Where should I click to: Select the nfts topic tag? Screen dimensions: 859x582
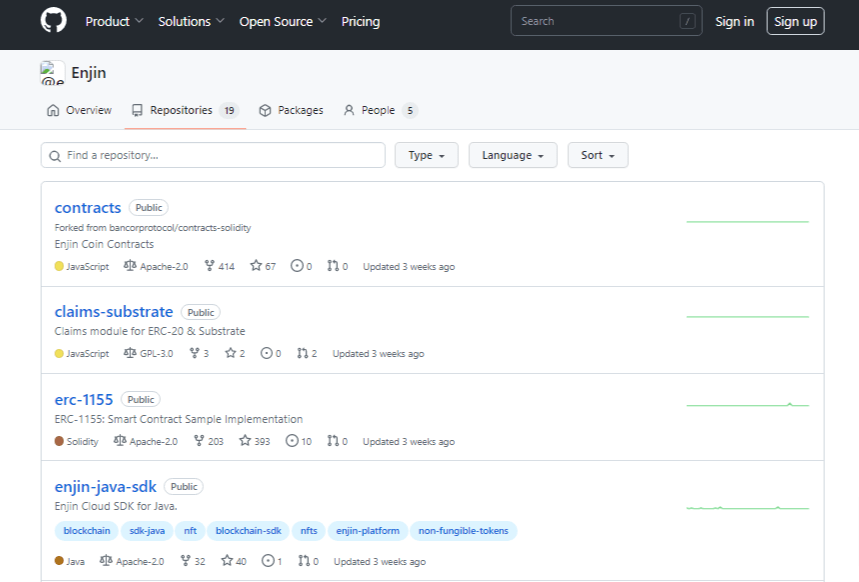click(308, 530)
